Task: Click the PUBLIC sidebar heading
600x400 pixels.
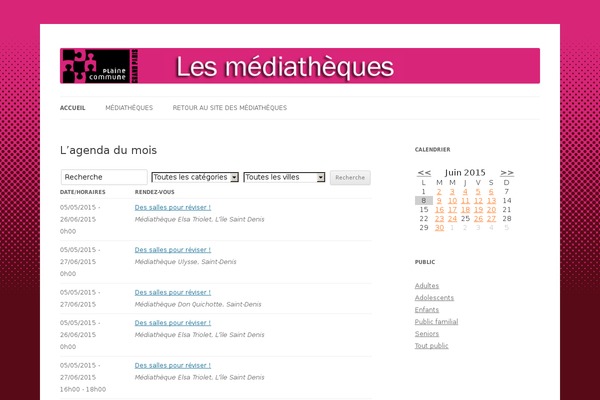Action: point(425,262)
